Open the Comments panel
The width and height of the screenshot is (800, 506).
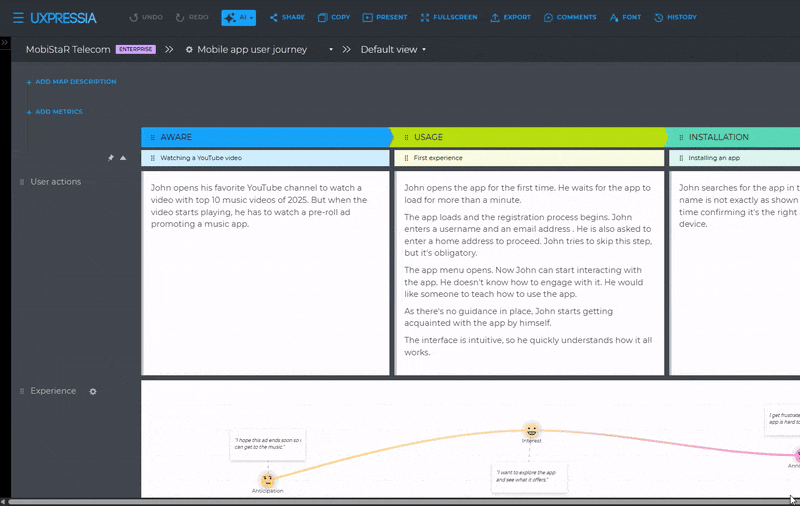(570, 17)
